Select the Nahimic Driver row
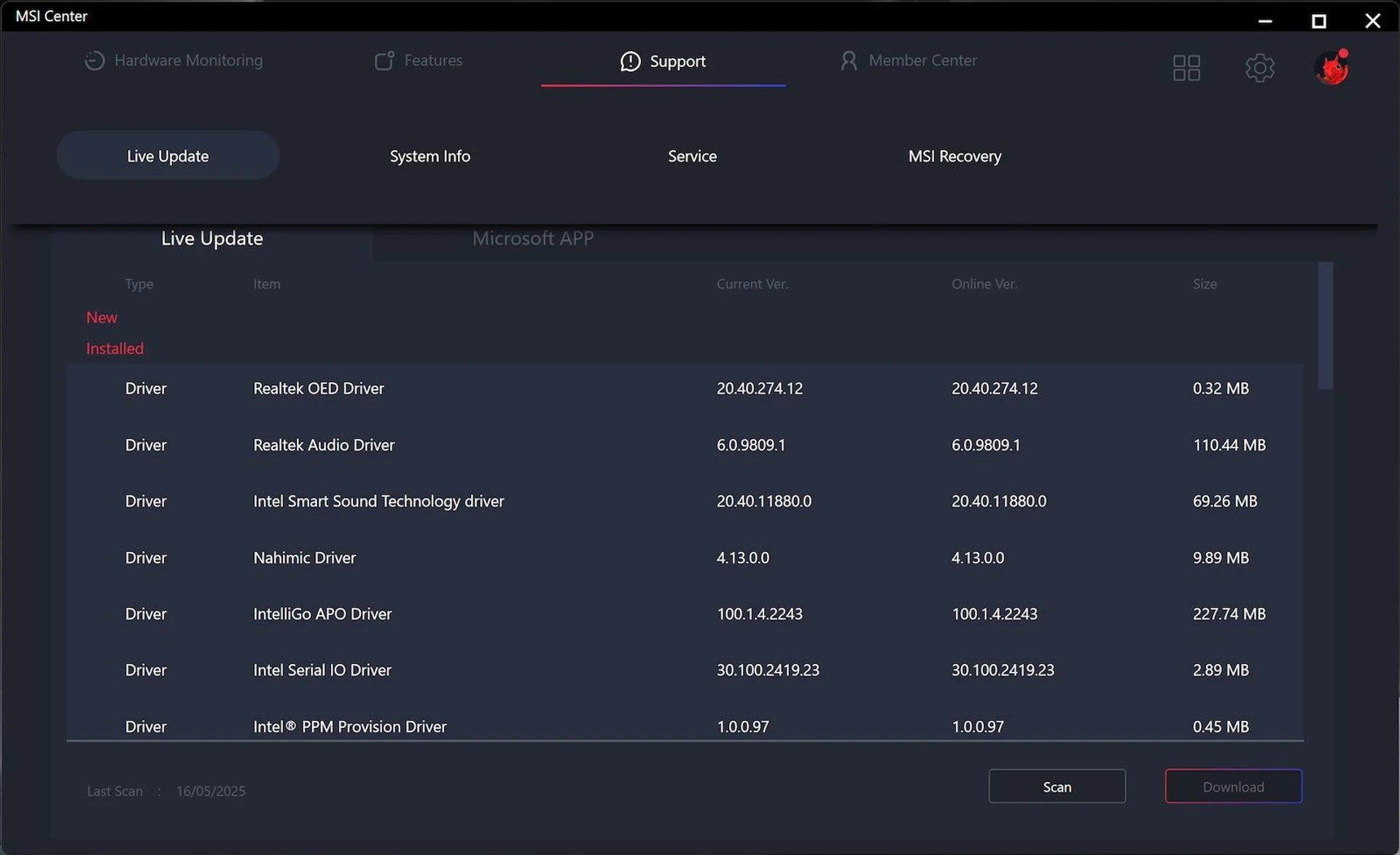Screen dimensions: 1400x855 (685, 557)
